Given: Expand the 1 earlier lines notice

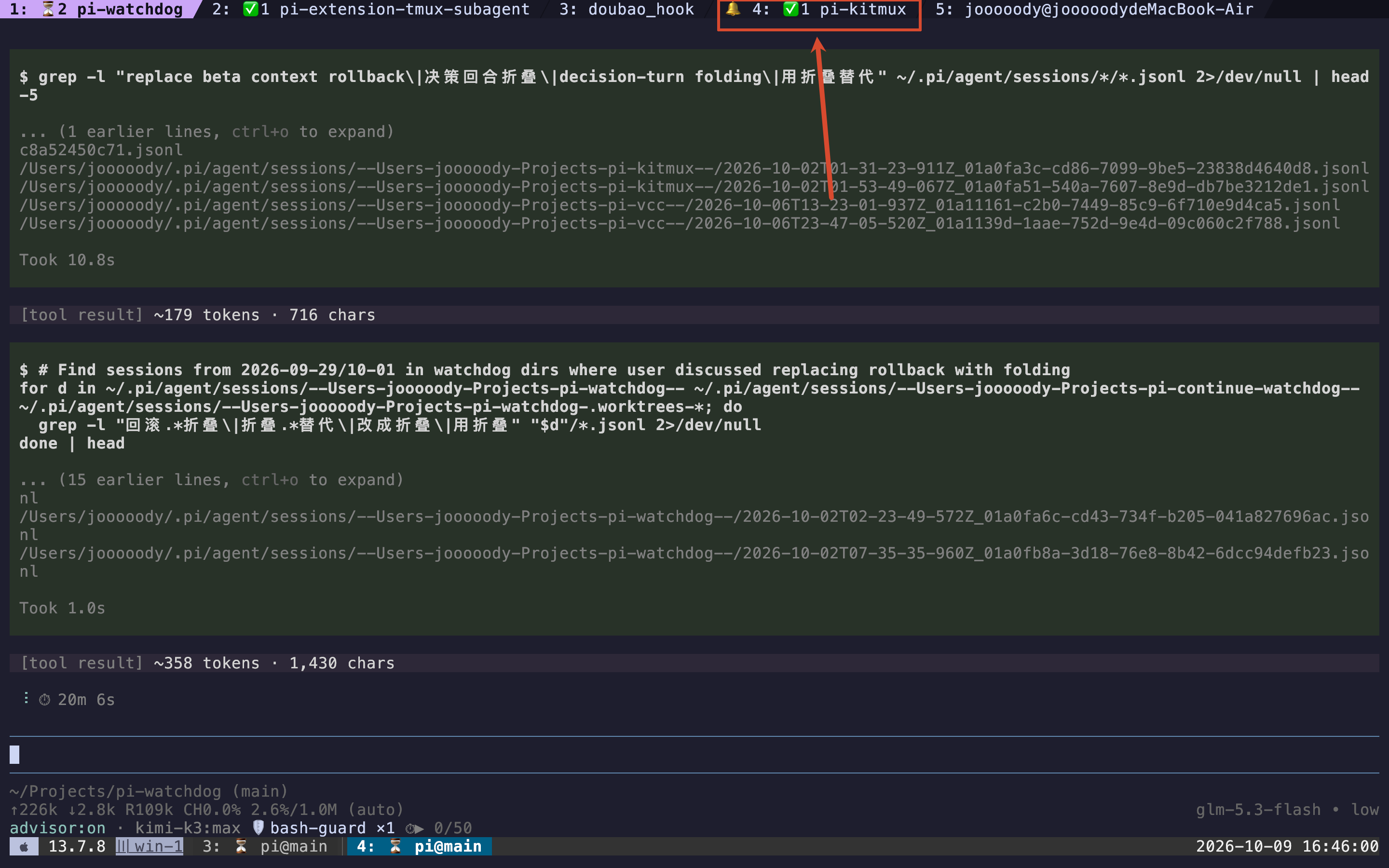Looking at the screenshot, I should pos(207,132).
